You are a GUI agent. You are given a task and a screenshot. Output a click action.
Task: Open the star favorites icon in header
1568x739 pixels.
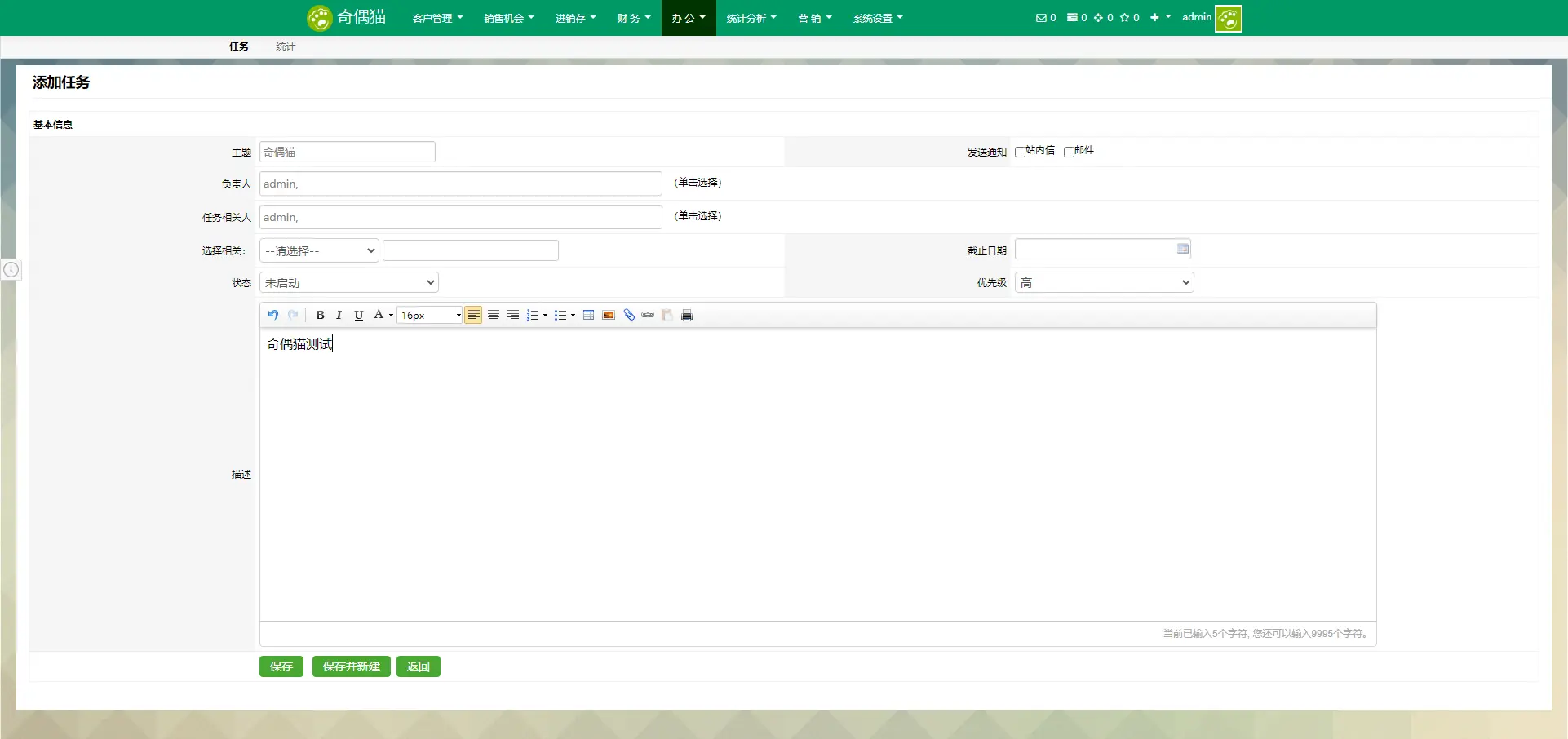point(1124,17)
